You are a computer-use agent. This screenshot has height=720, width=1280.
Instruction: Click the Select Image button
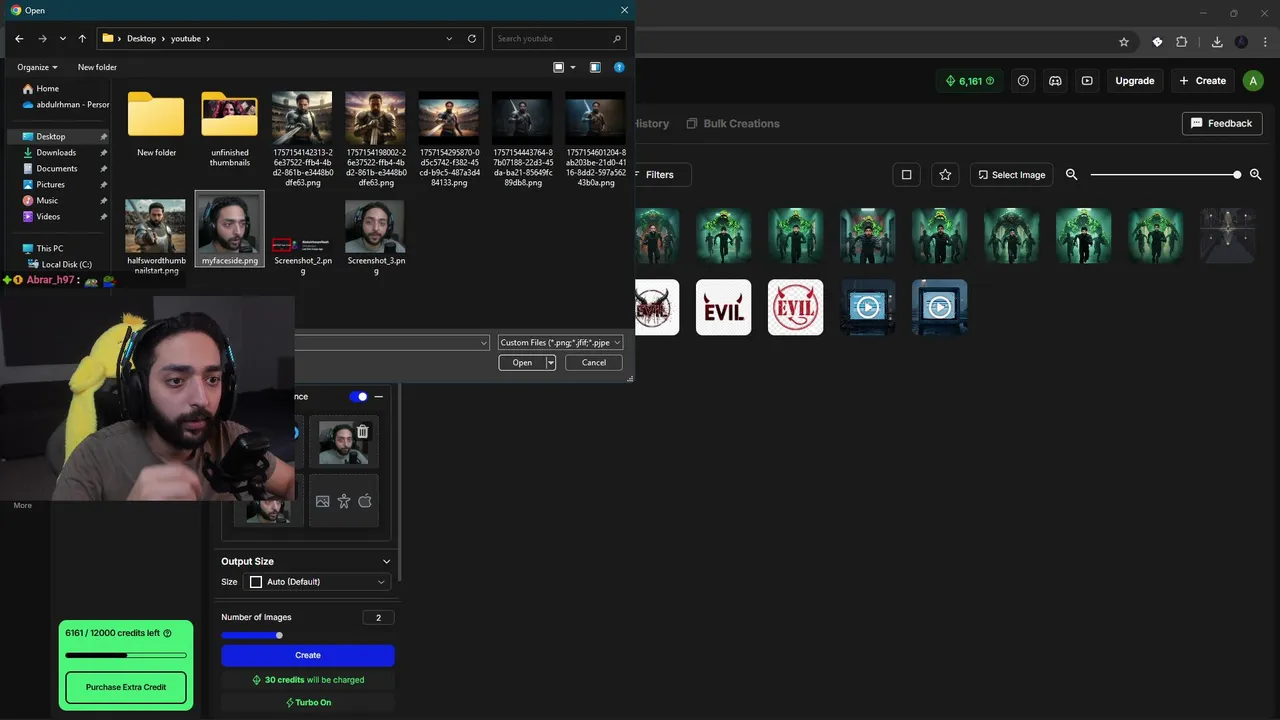[x=1011, y=174]
